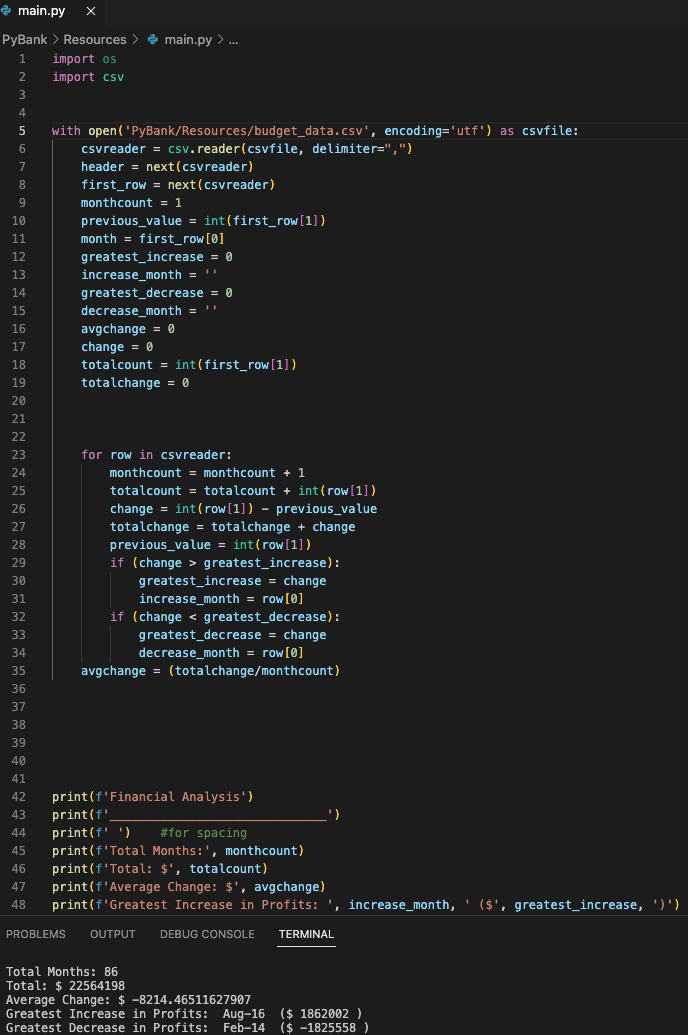Open the Resources breadcrumb dropdown
Viewport: 688px width, 1035px height.
[x=94, y=40]
